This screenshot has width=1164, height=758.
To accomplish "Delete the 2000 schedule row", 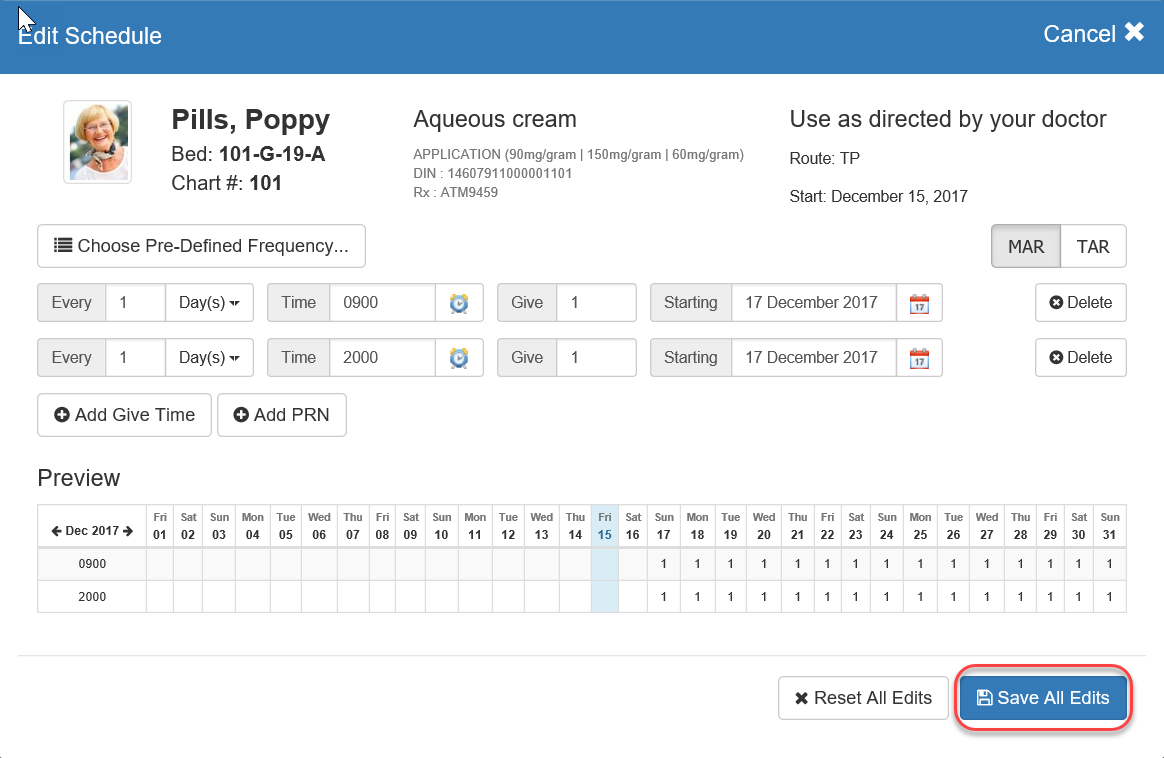I will click(1080, 358).
